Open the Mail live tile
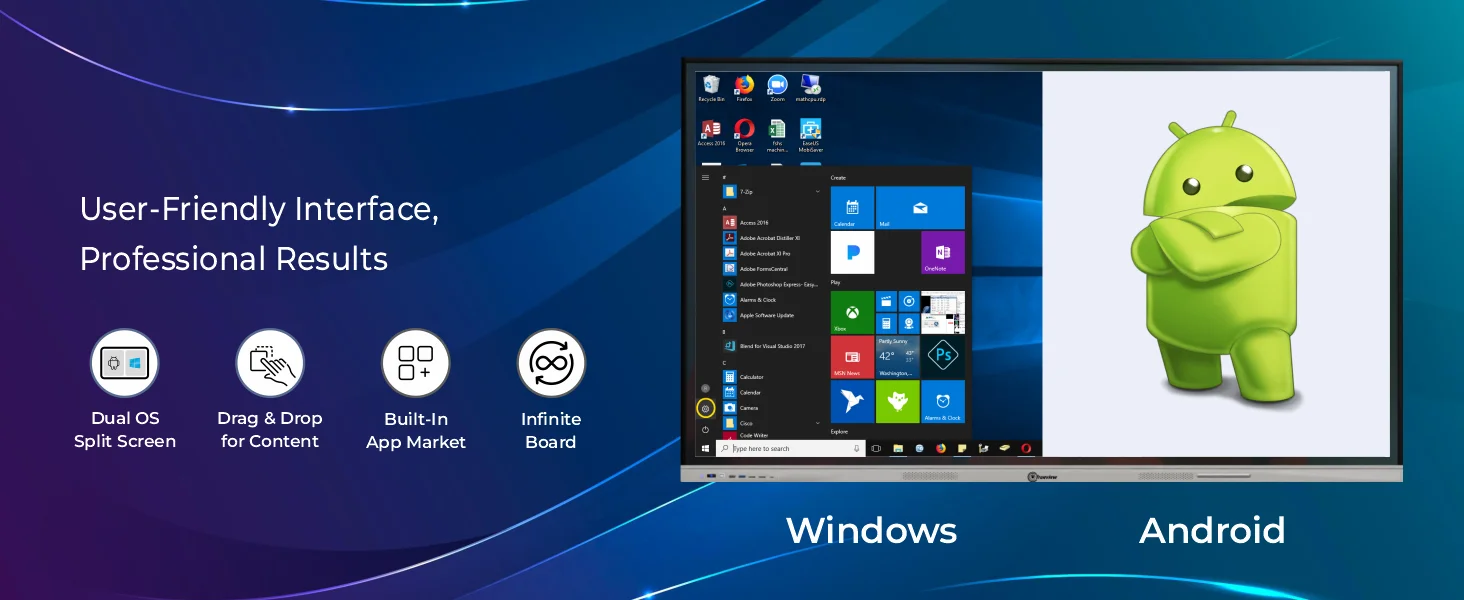This screenshot has width=1464, height=600. (920, 208)
